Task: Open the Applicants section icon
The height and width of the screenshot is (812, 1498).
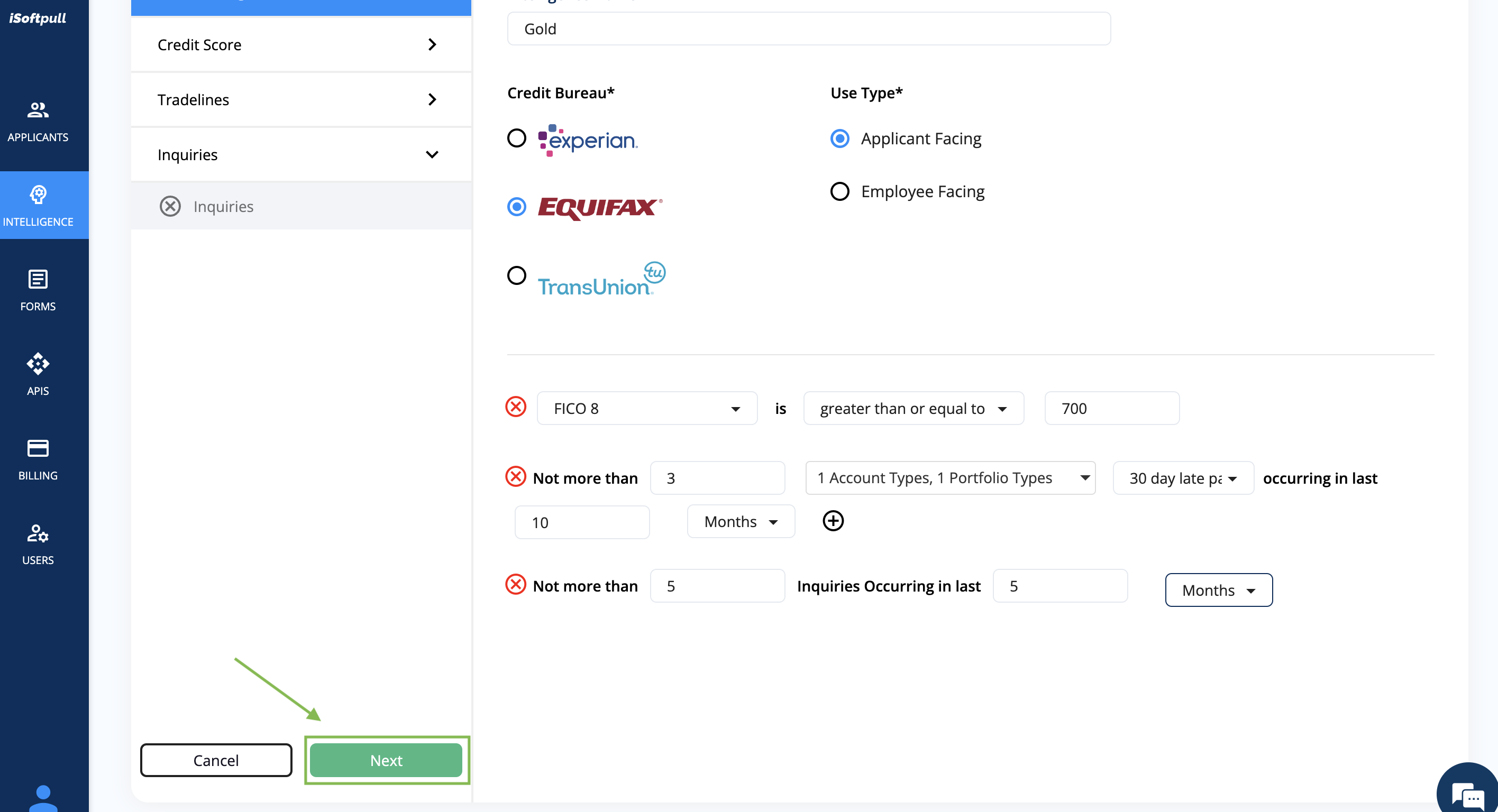Action: [x=38, y=110]
